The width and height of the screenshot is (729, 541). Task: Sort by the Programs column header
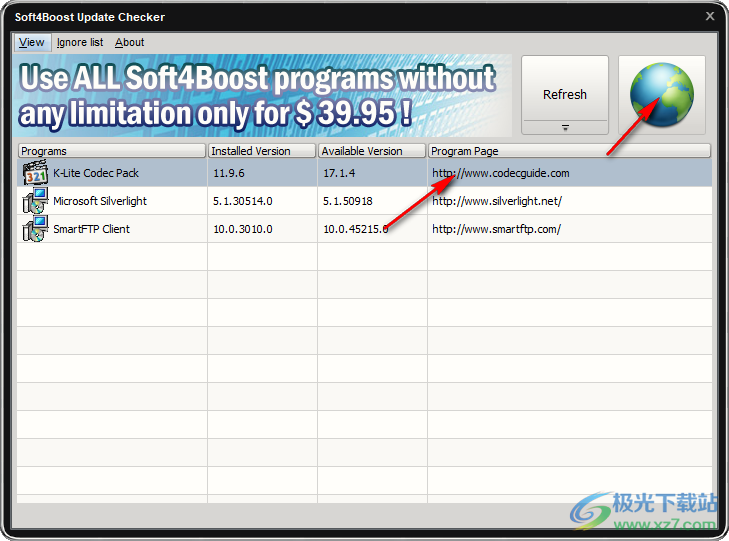(x=112, y=151)
